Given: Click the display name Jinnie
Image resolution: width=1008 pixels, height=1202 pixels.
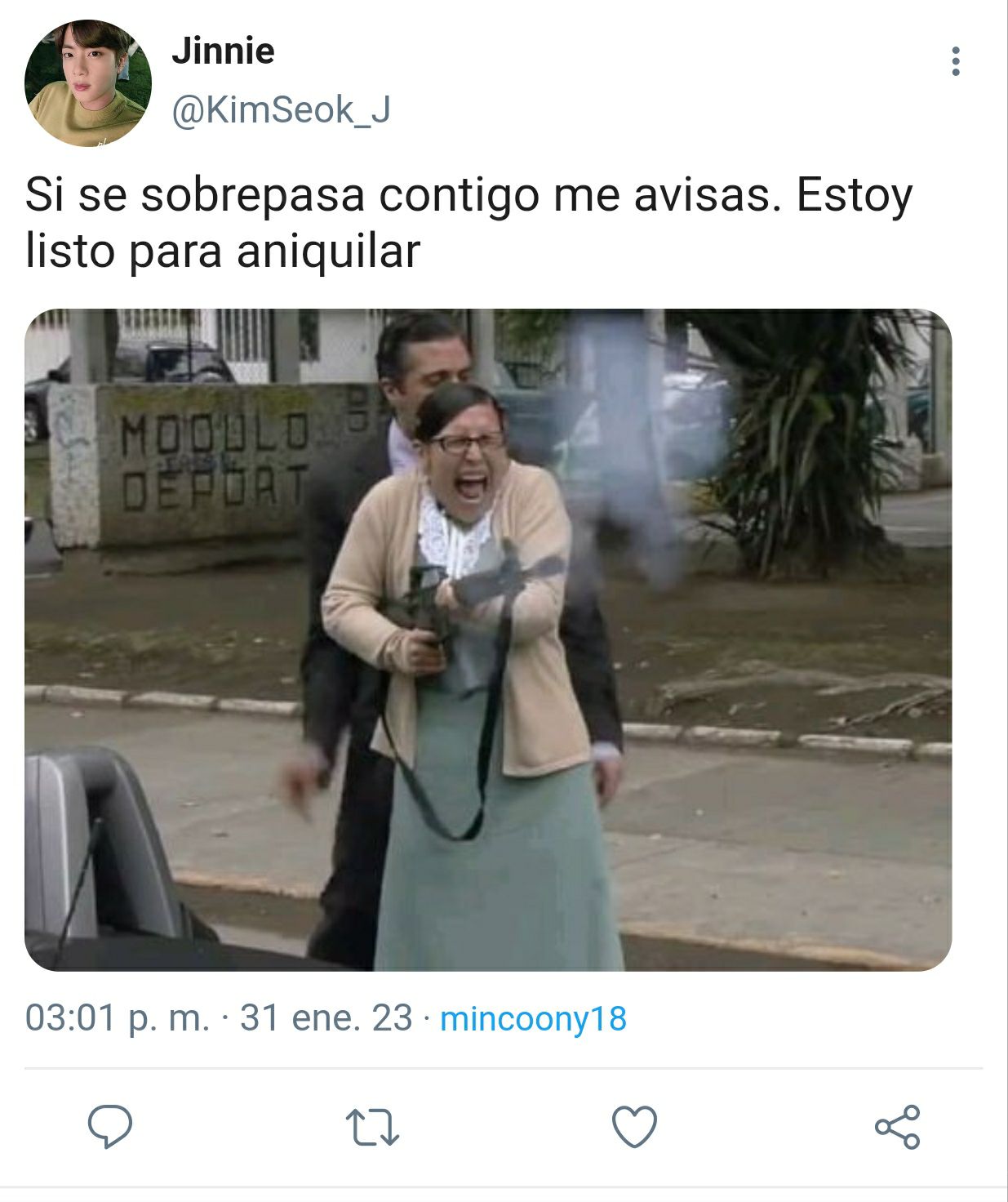Looking at the screenshot, I should point(223,51).
